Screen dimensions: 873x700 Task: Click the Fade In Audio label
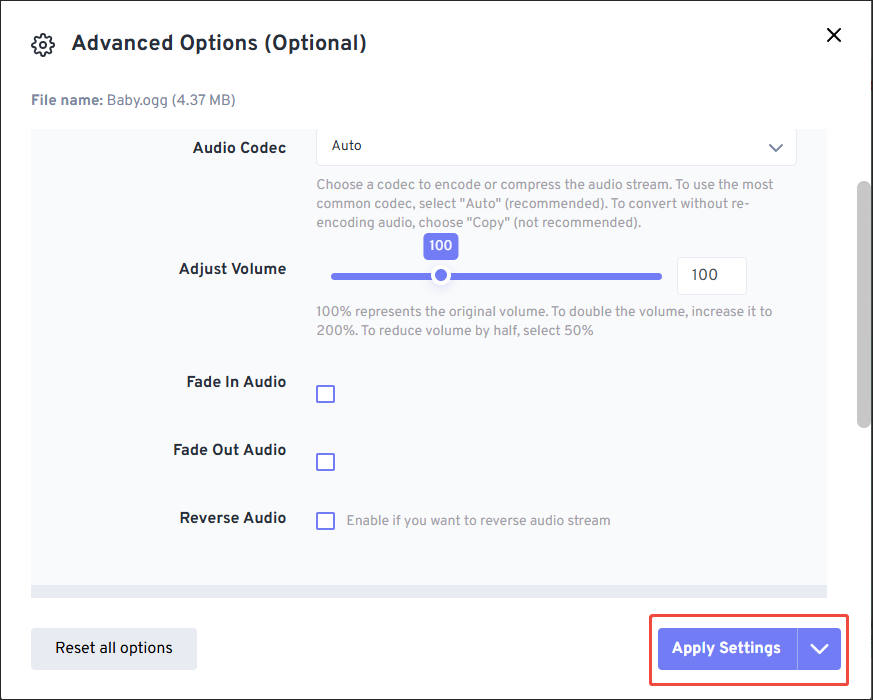[236, 382]
